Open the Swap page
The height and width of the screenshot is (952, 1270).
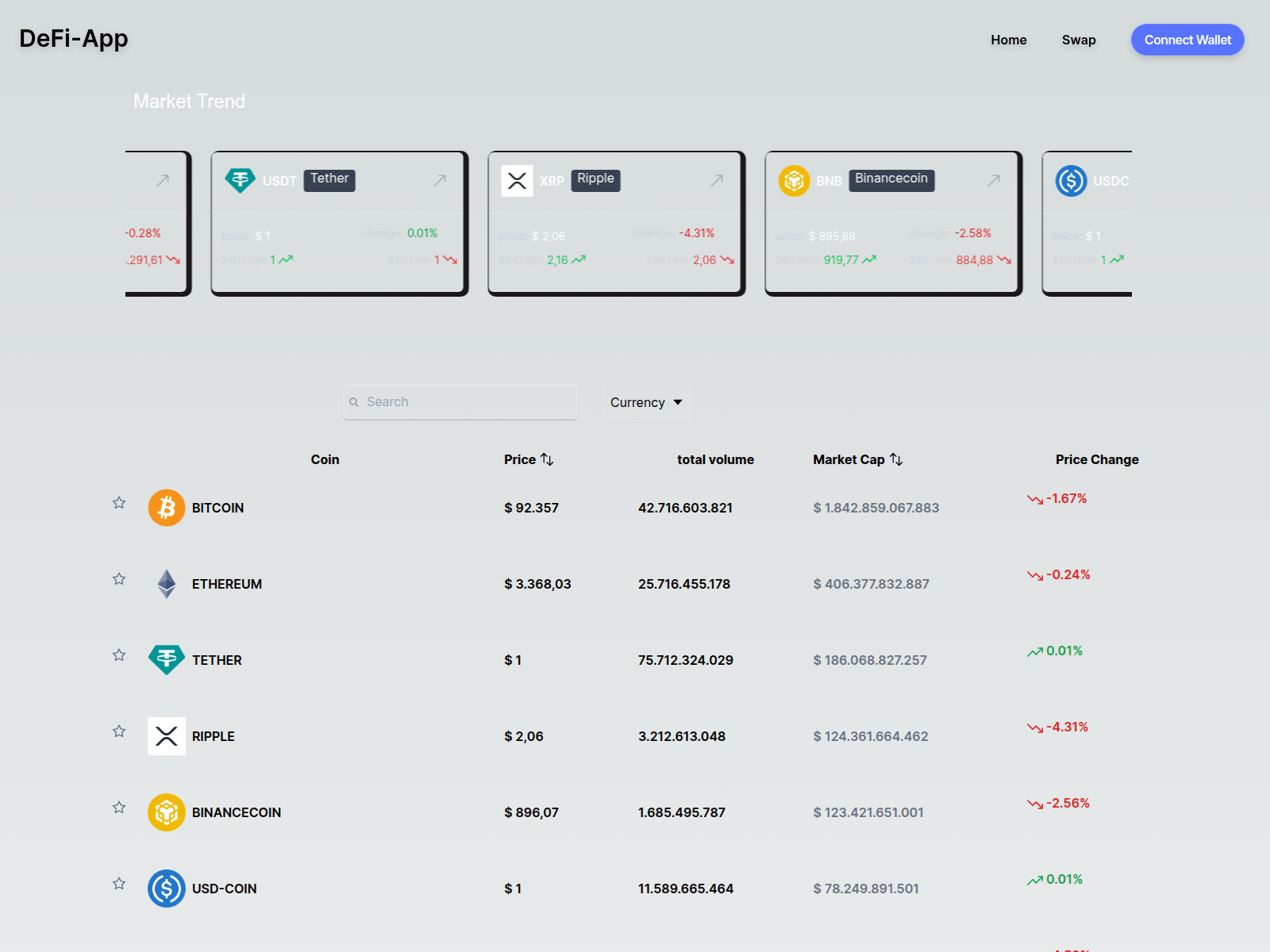pos(1079,40)
